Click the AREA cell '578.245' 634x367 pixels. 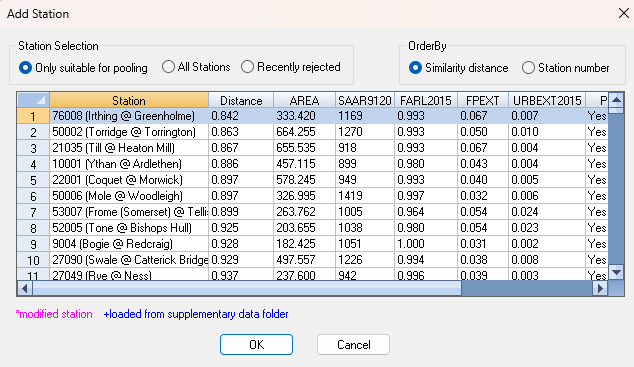(x=304, y=180)
